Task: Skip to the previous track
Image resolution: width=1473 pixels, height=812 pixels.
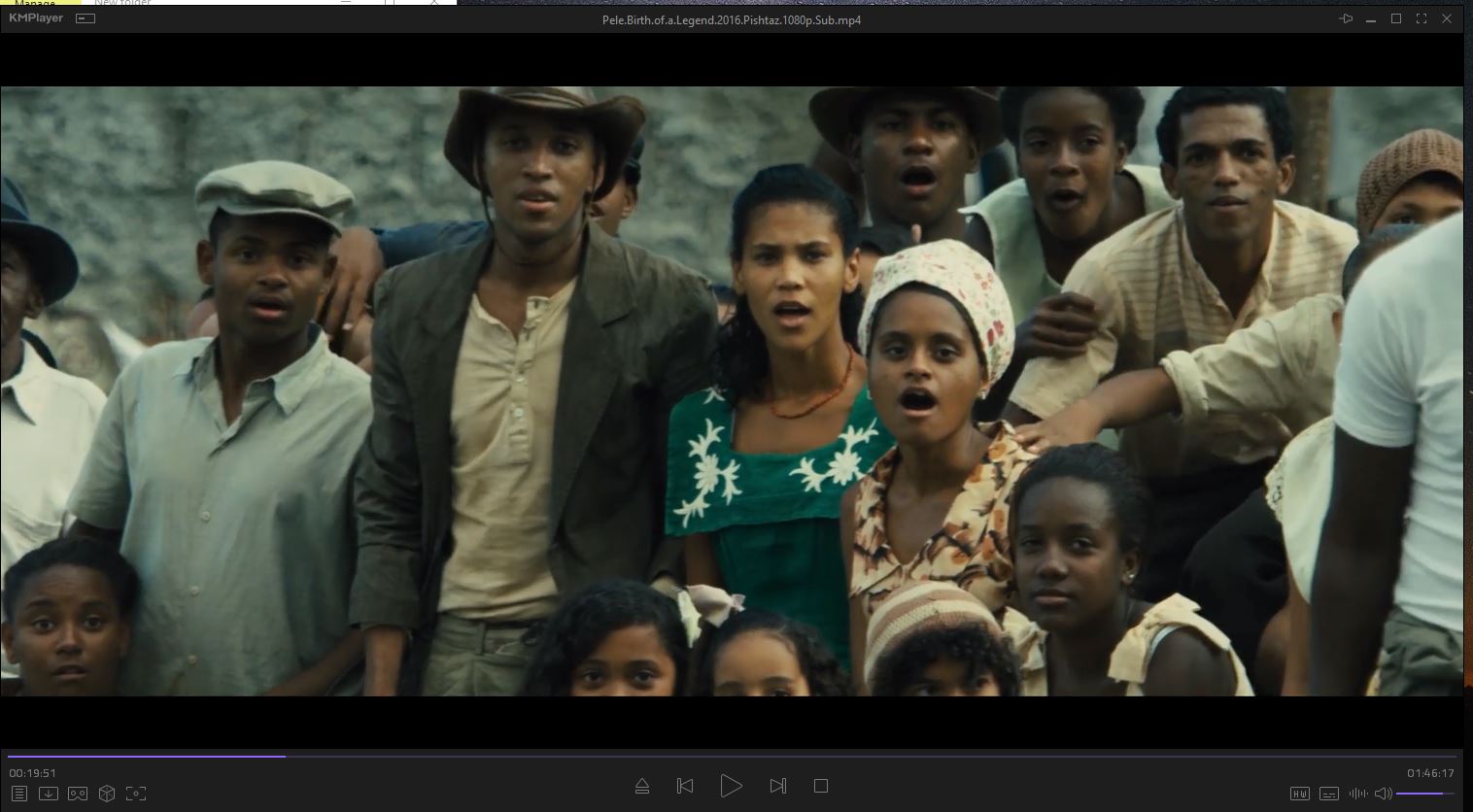Action: (685, 786)
